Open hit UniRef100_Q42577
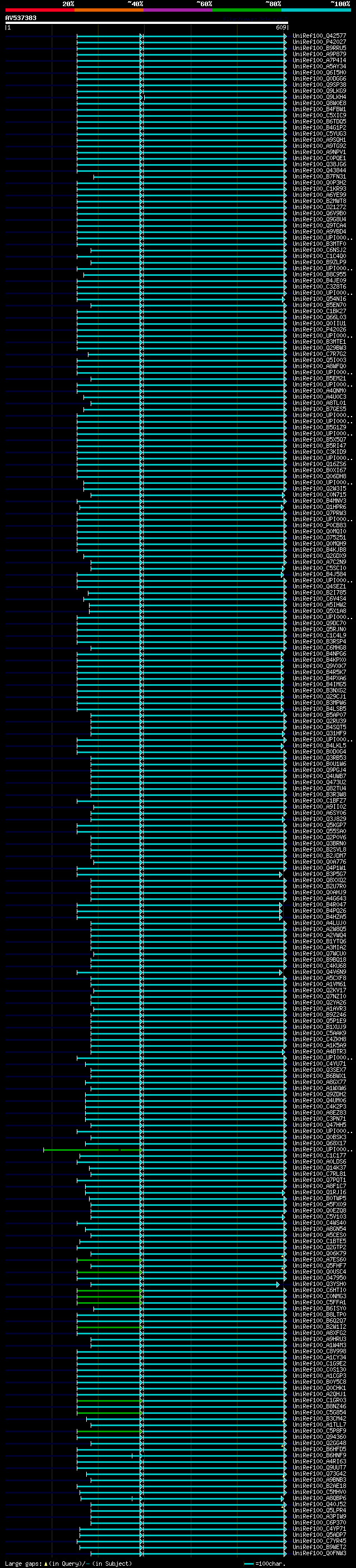This screenshot has width=356, height=1568. 319,36
